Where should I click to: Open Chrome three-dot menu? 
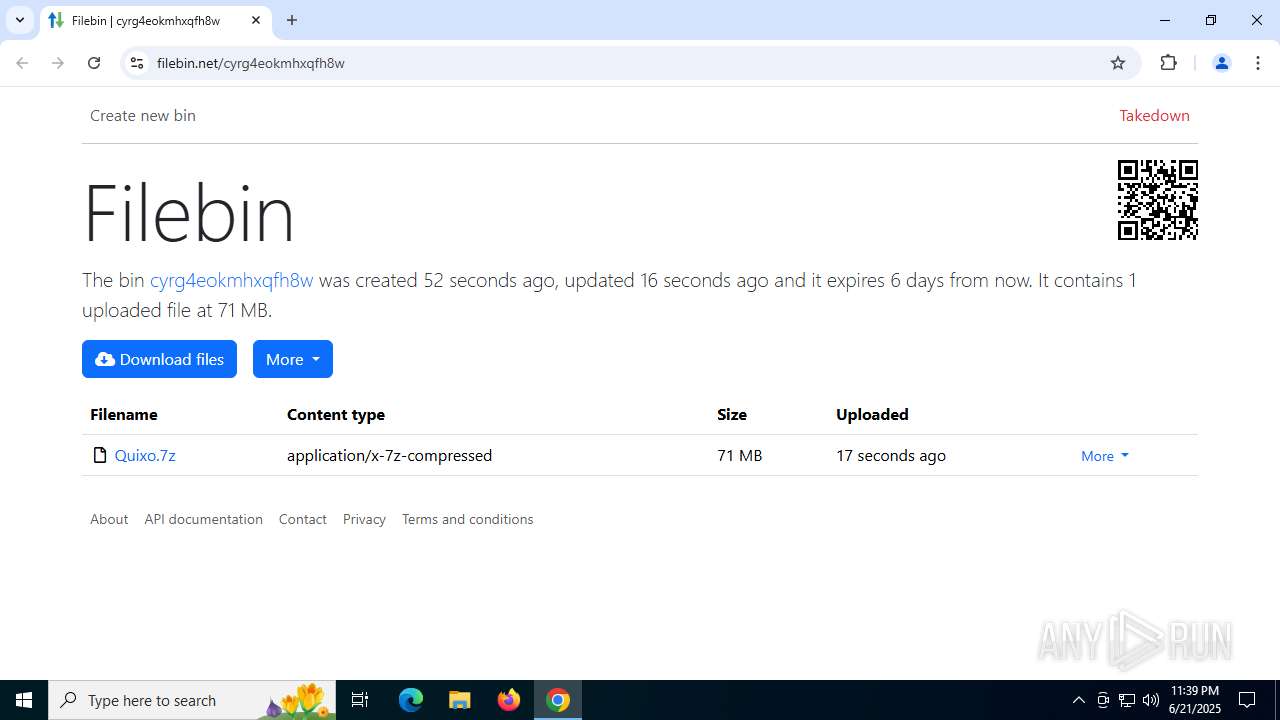pos(1258,63)
